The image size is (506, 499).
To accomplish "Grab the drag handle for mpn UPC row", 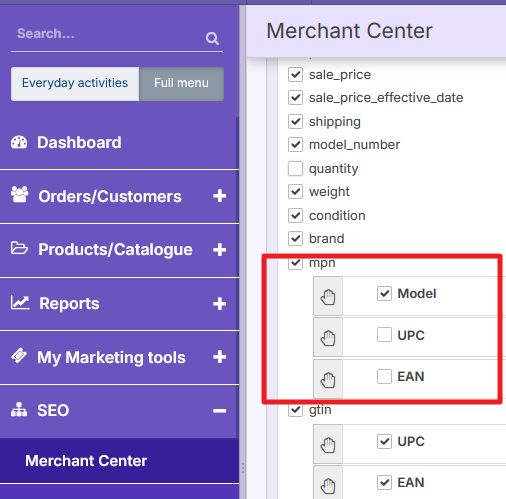I will click(x=328, y=337).
